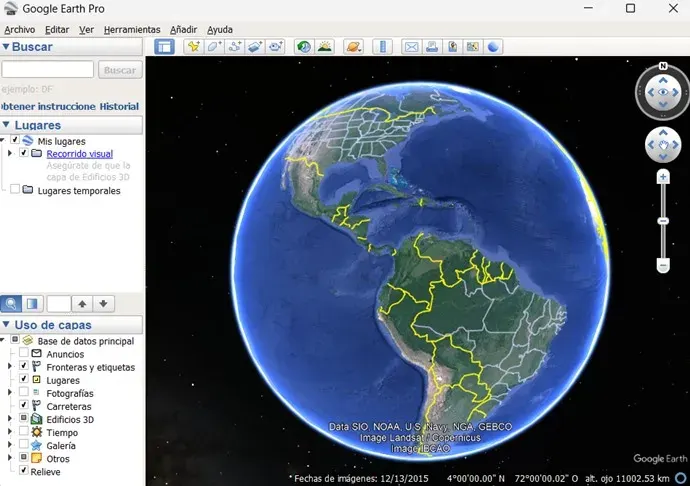Screen dimensions: 690x486
Task: Save the image toolbar icon
Action: (x=452, y=47)
